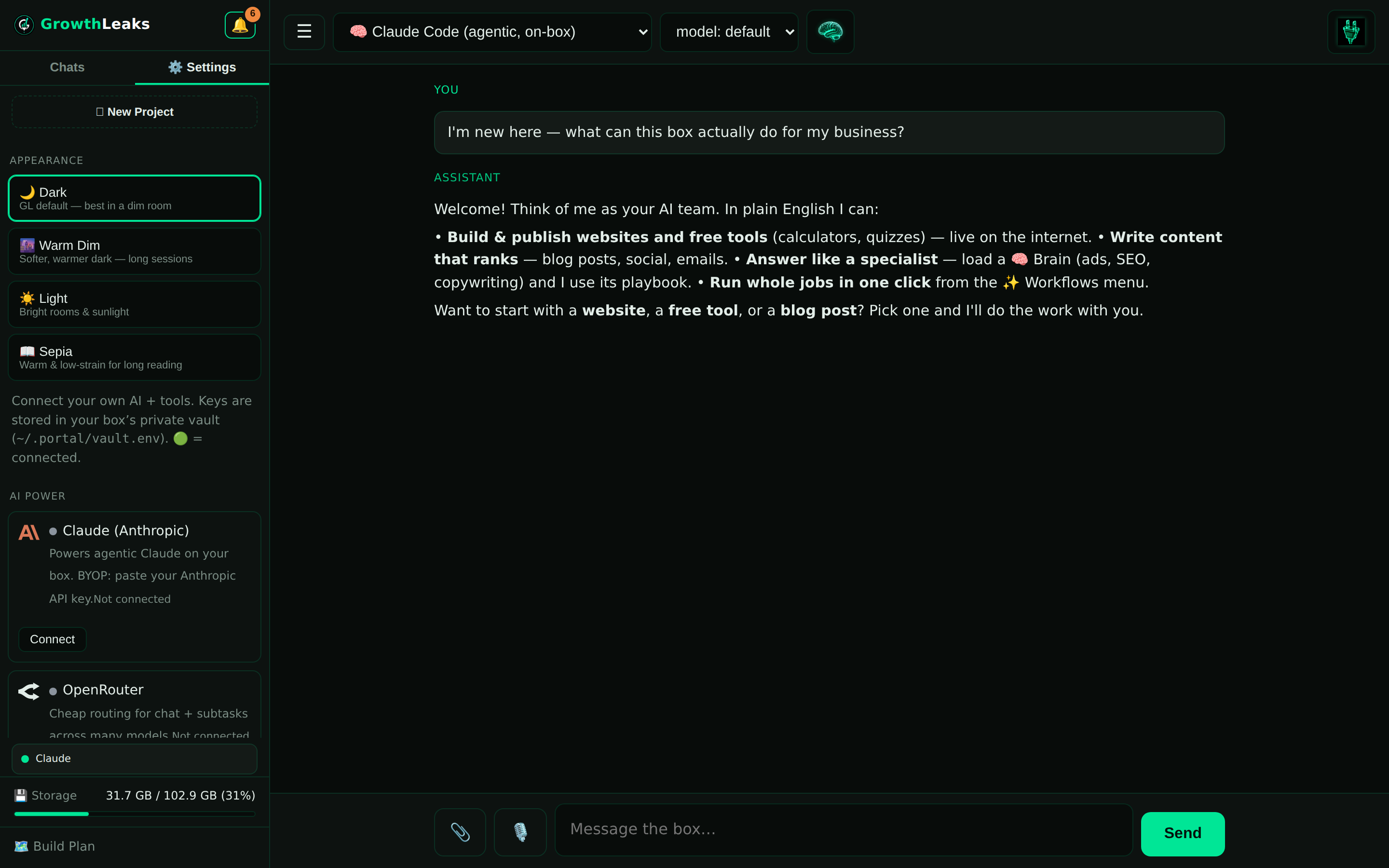Open the Build Plan link
The height and width of the screenshot is (868, 1389).
click(x=54, y=846)
